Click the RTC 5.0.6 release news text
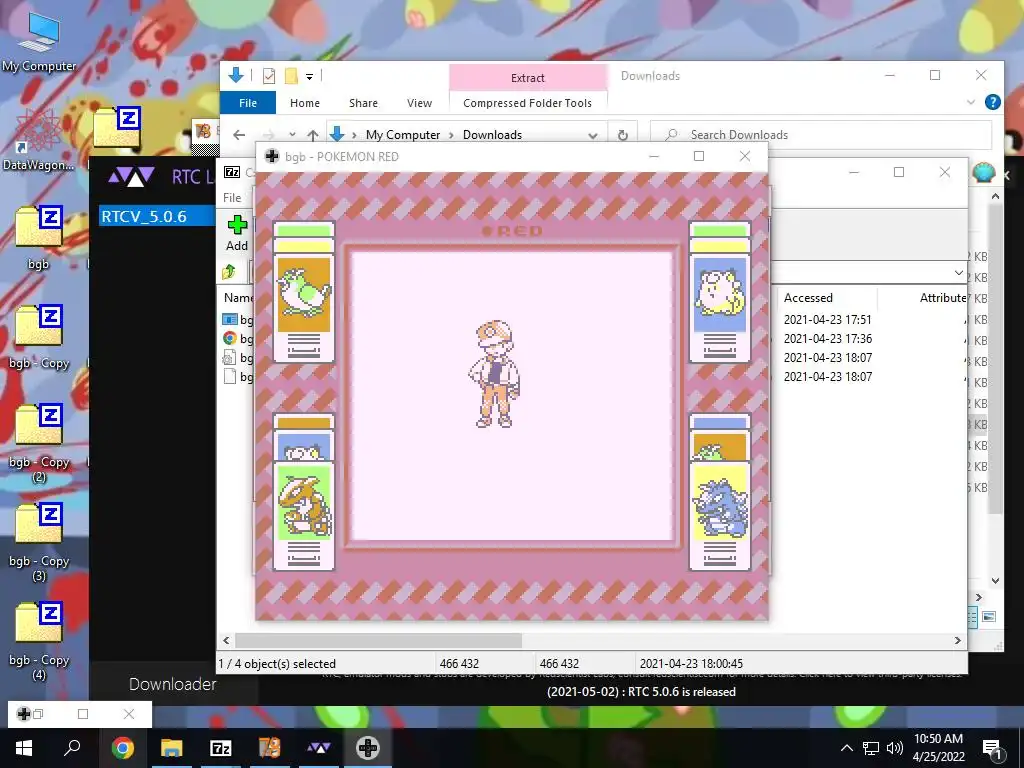The width and height of the screenshot is (1024, 768). 641,692
